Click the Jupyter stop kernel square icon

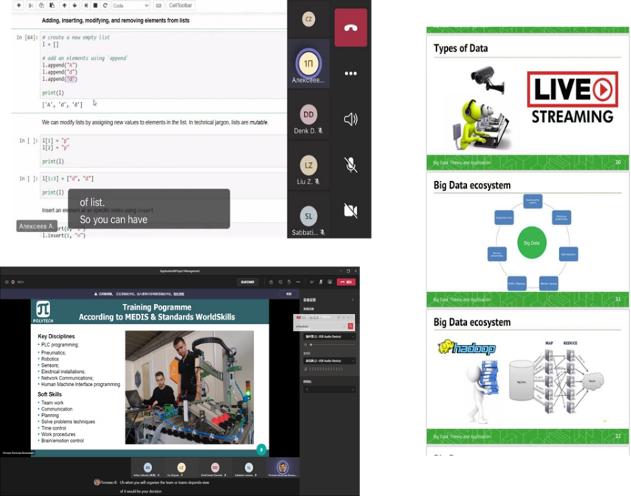click(x=93, y=5)
